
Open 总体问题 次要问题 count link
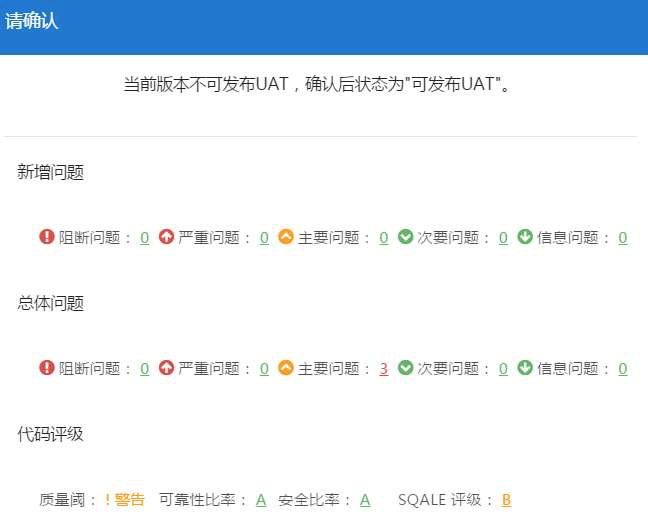(503, 369)
